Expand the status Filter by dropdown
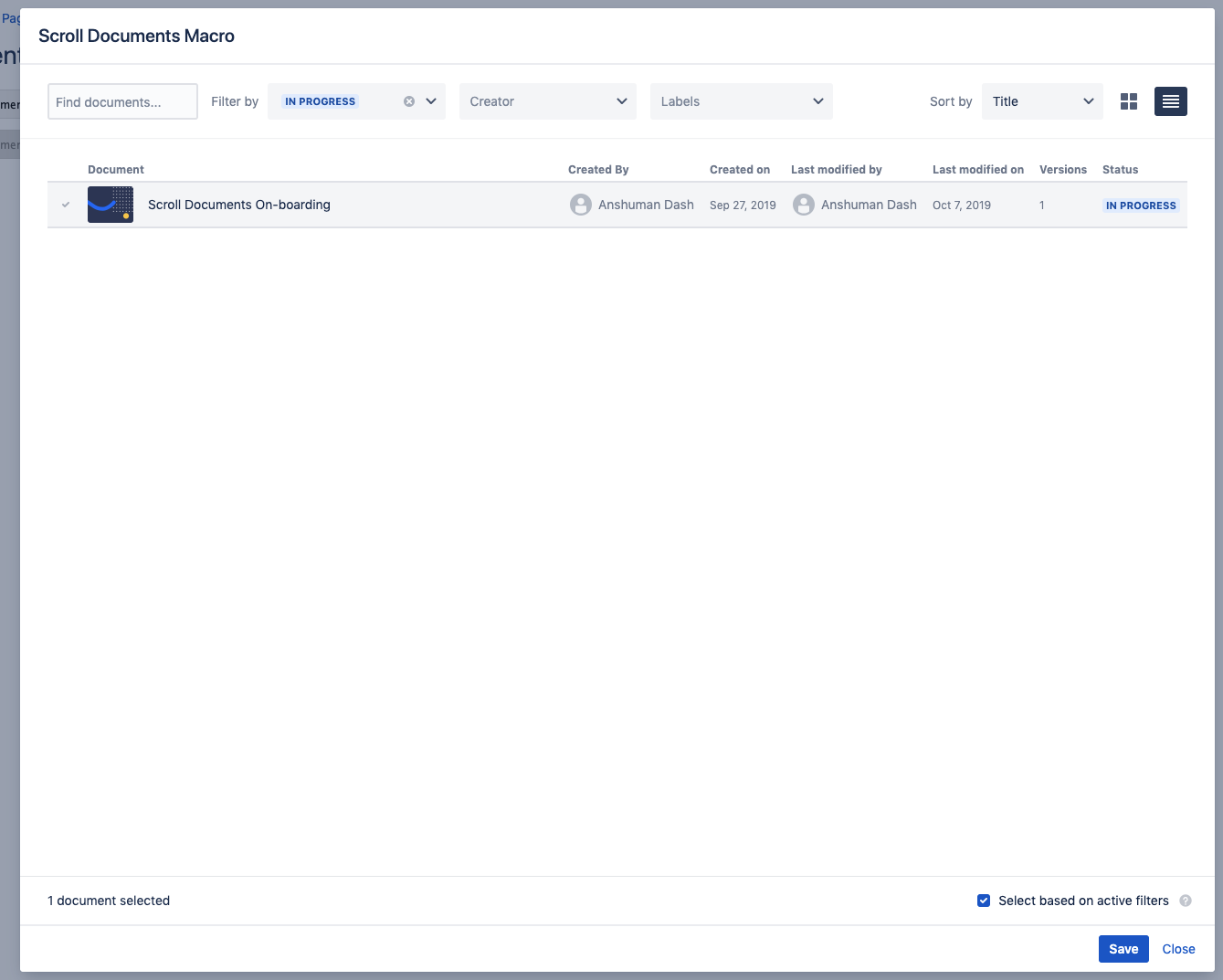The height and width of the screenshot is (980, 1223). (x=431, y=101)
